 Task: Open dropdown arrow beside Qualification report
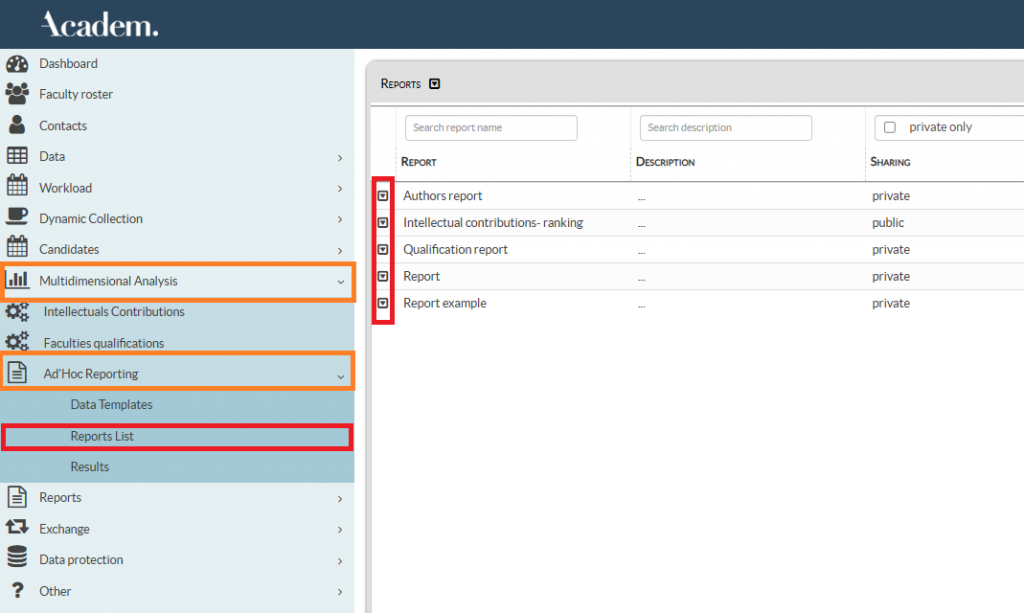click(x=383, y=249)
